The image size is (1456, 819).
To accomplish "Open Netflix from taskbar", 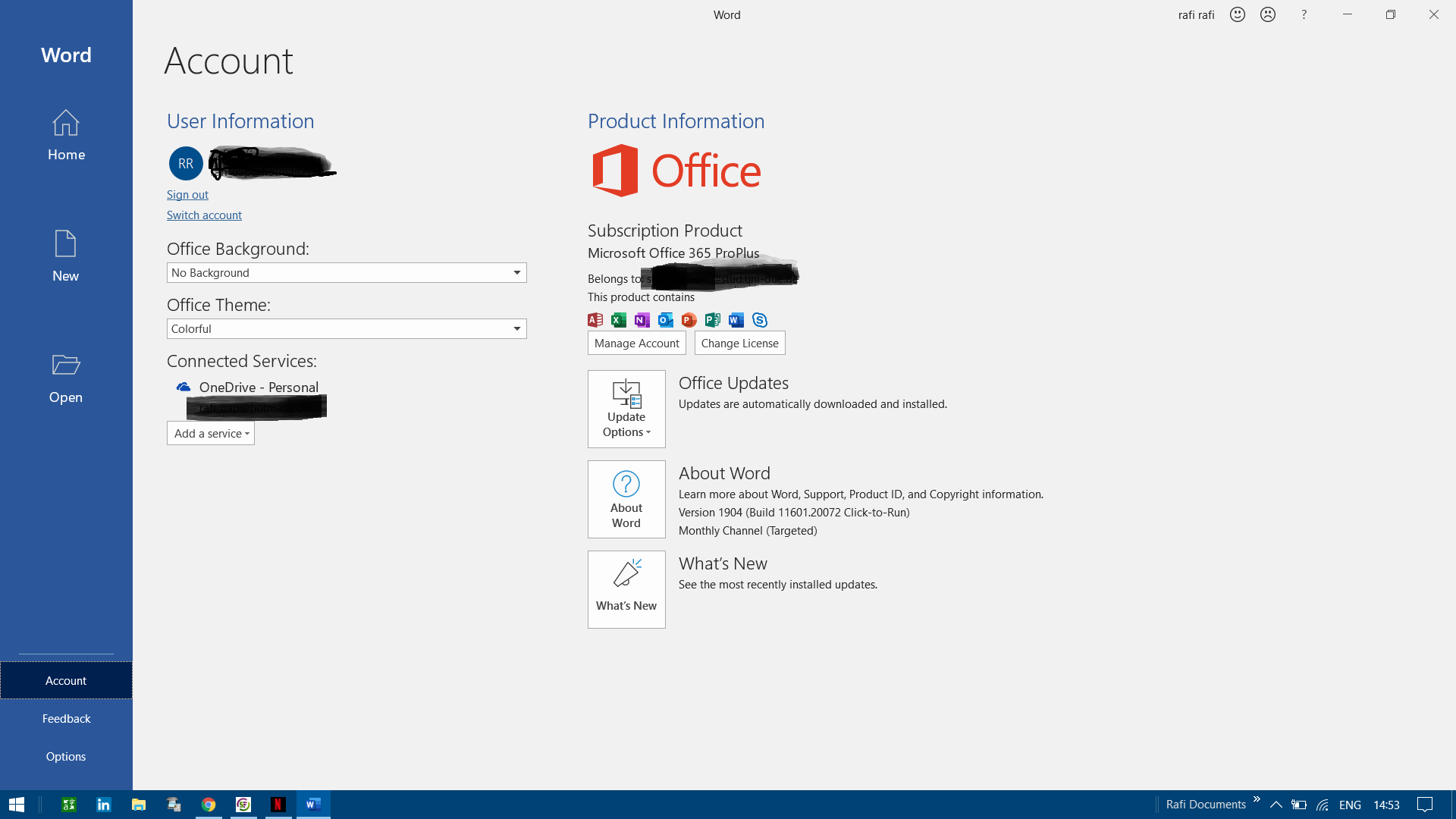I will [278, 805].
